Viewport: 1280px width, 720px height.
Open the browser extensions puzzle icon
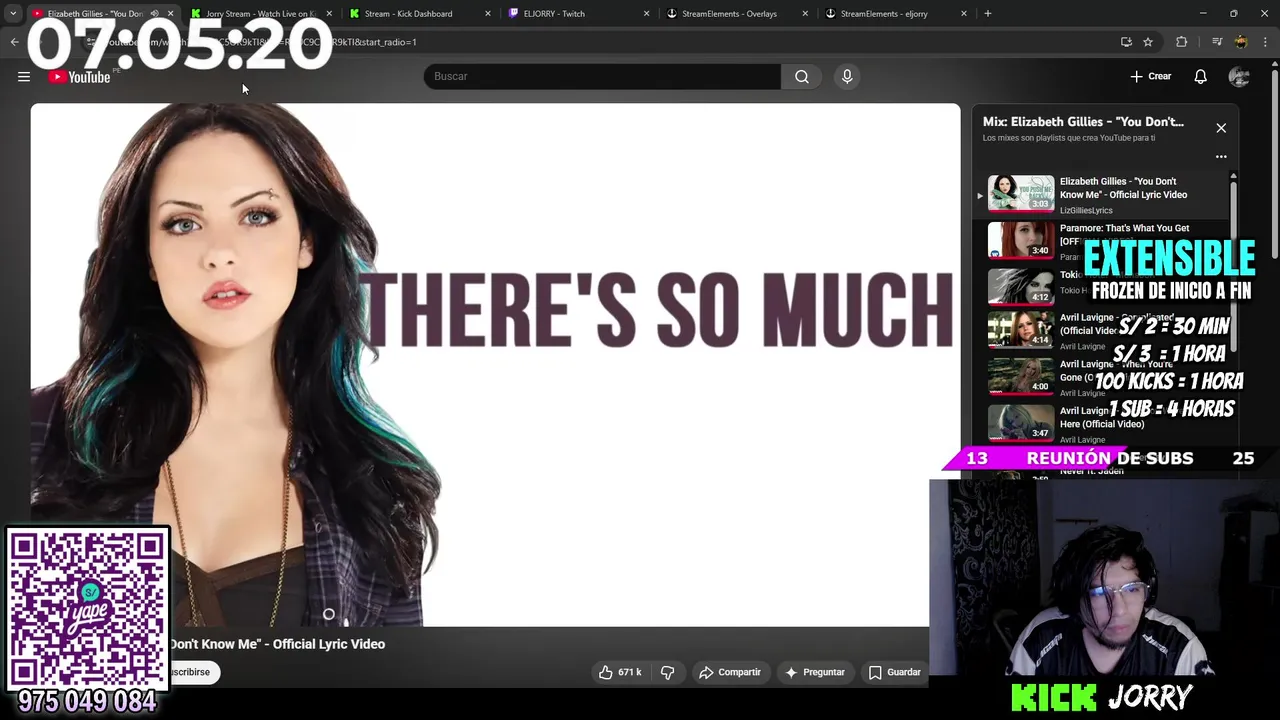1182,42
